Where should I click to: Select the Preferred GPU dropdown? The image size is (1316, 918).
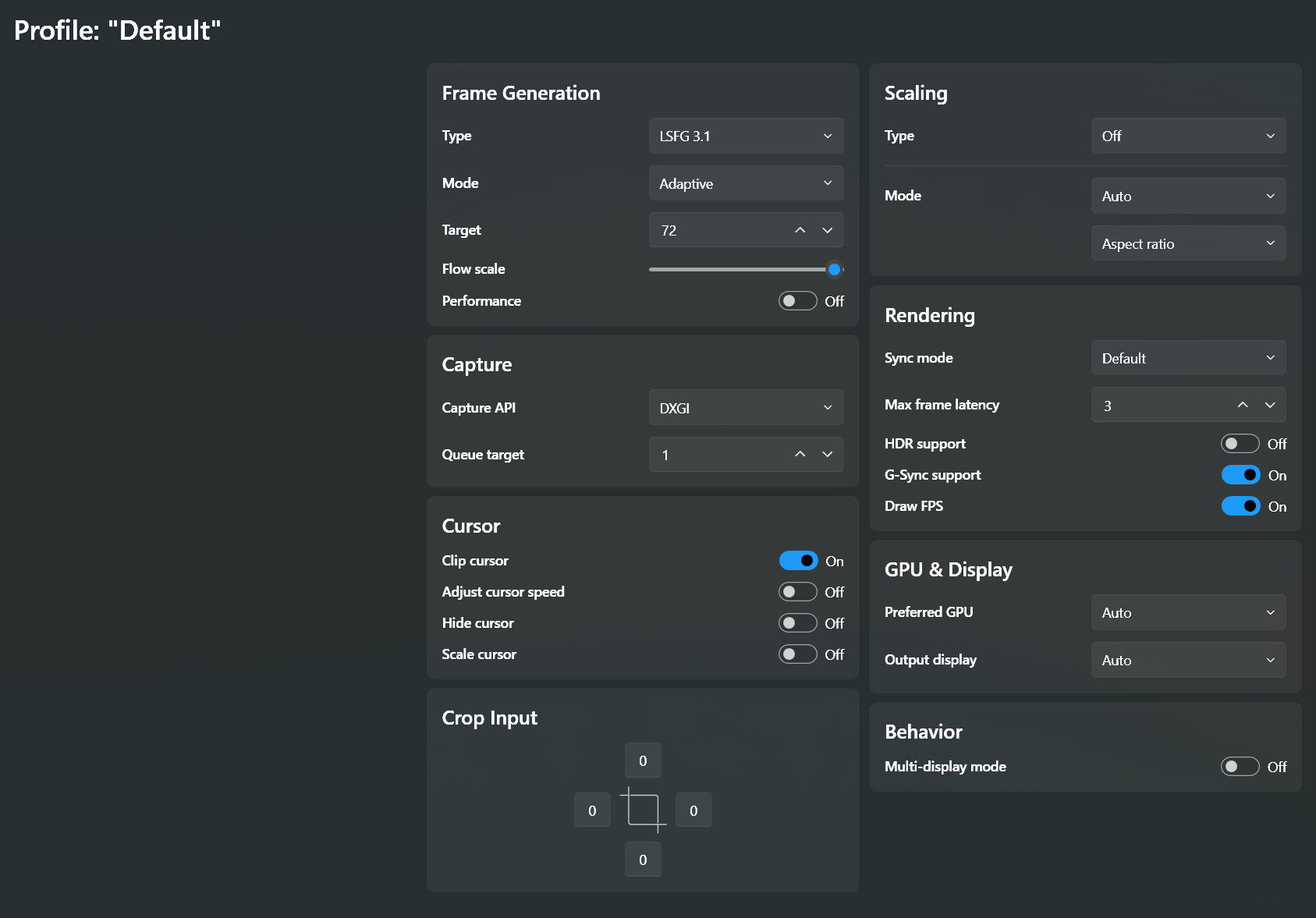tap(1188, 612)
